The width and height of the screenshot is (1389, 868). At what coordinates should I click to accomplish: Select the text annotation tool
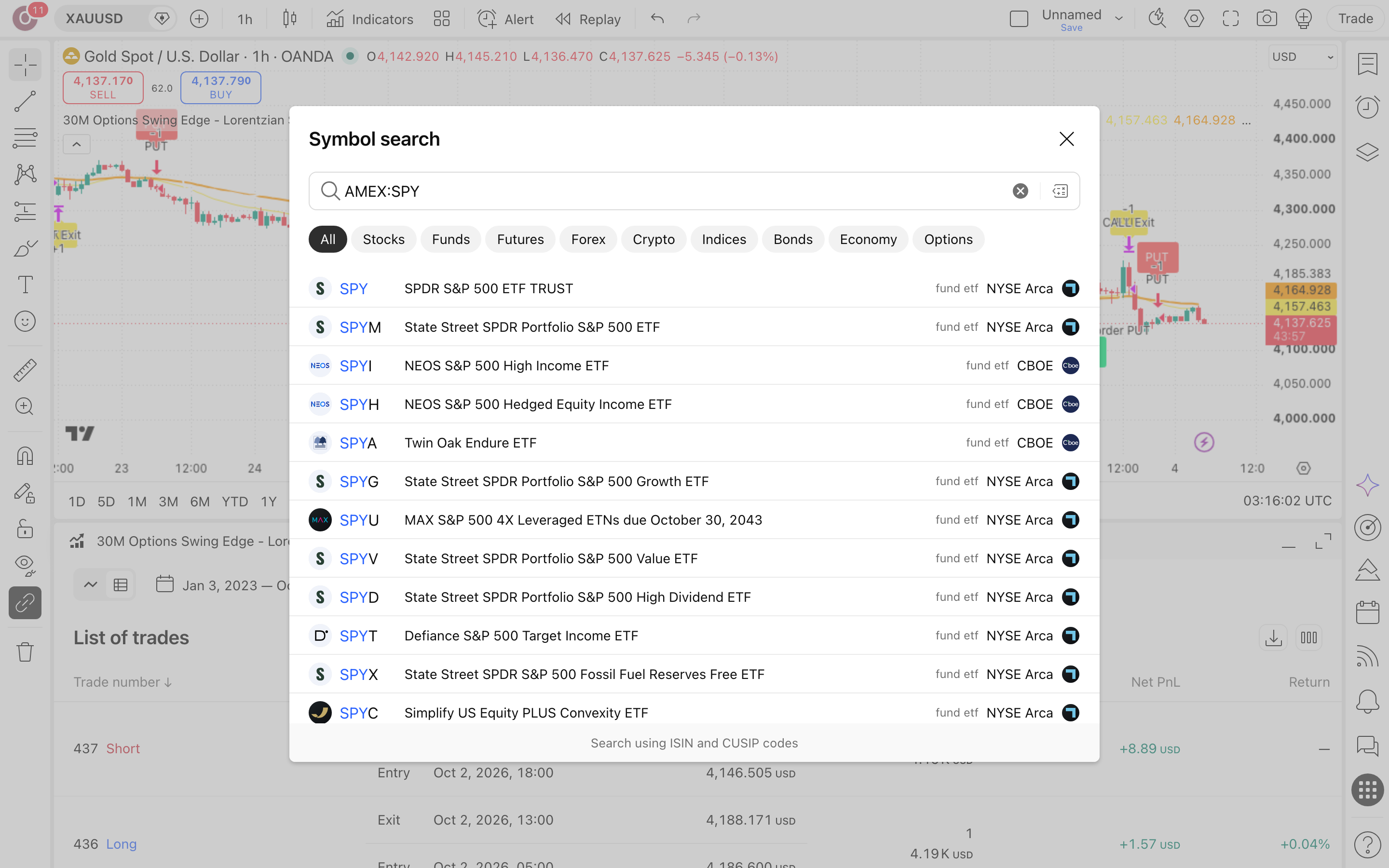click(25, 285)
